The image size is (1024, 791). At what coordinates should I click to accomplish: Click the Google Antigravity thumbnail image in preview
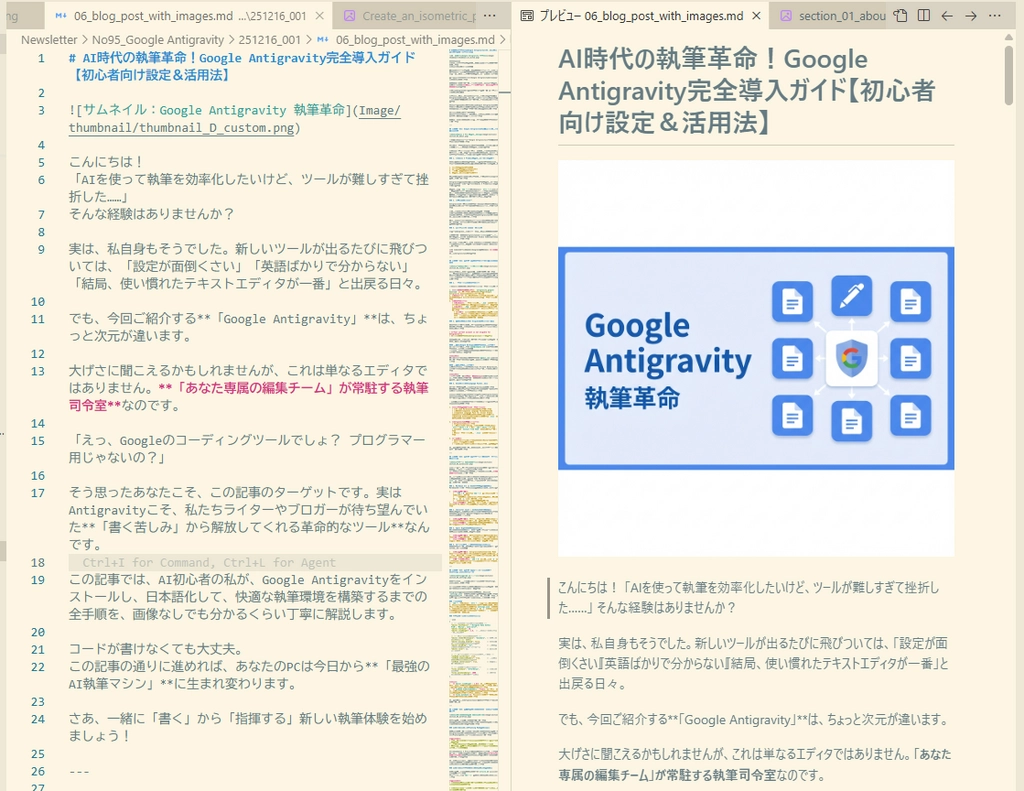tap(756, 358)
